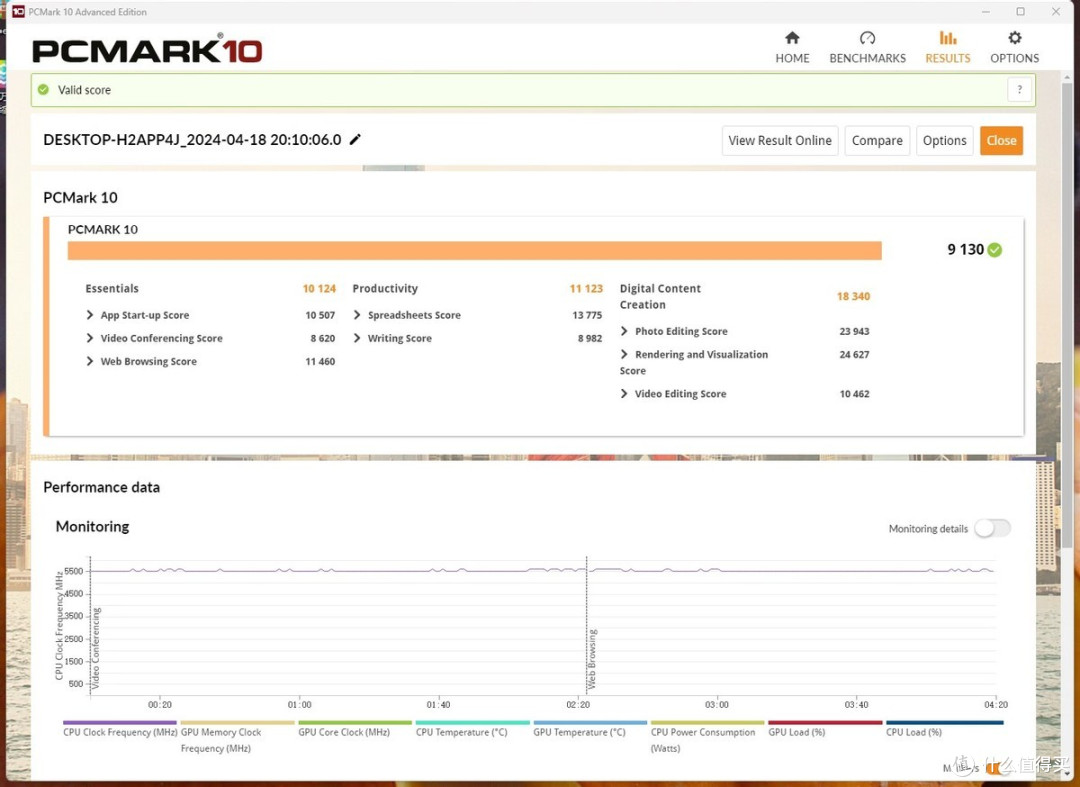Click the overall score 9 130
1080x787 pixels.
click(x=965, y=249)
